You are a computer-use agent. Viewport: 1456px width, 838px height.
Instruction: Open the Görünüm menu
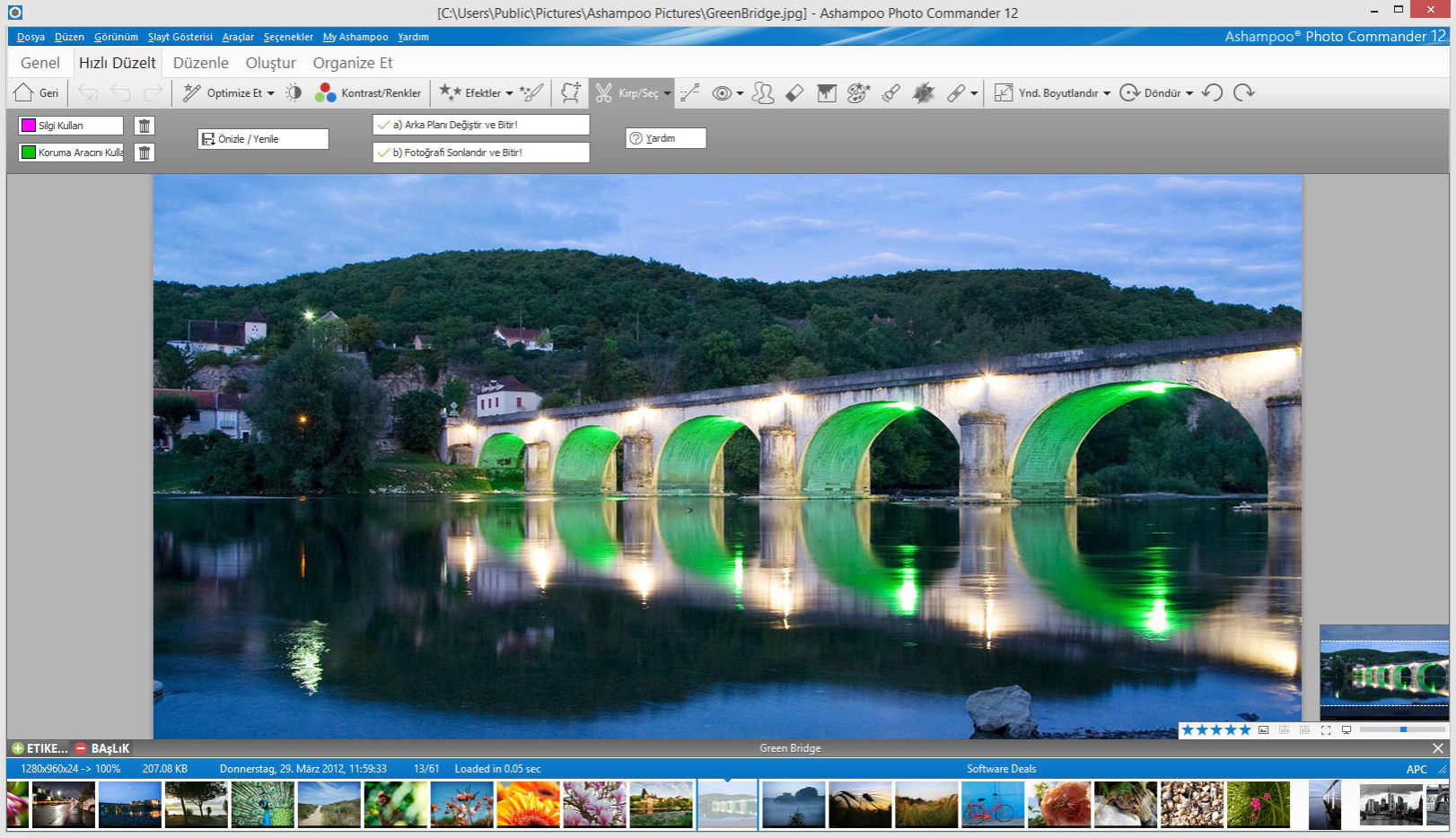pos(116,37)
